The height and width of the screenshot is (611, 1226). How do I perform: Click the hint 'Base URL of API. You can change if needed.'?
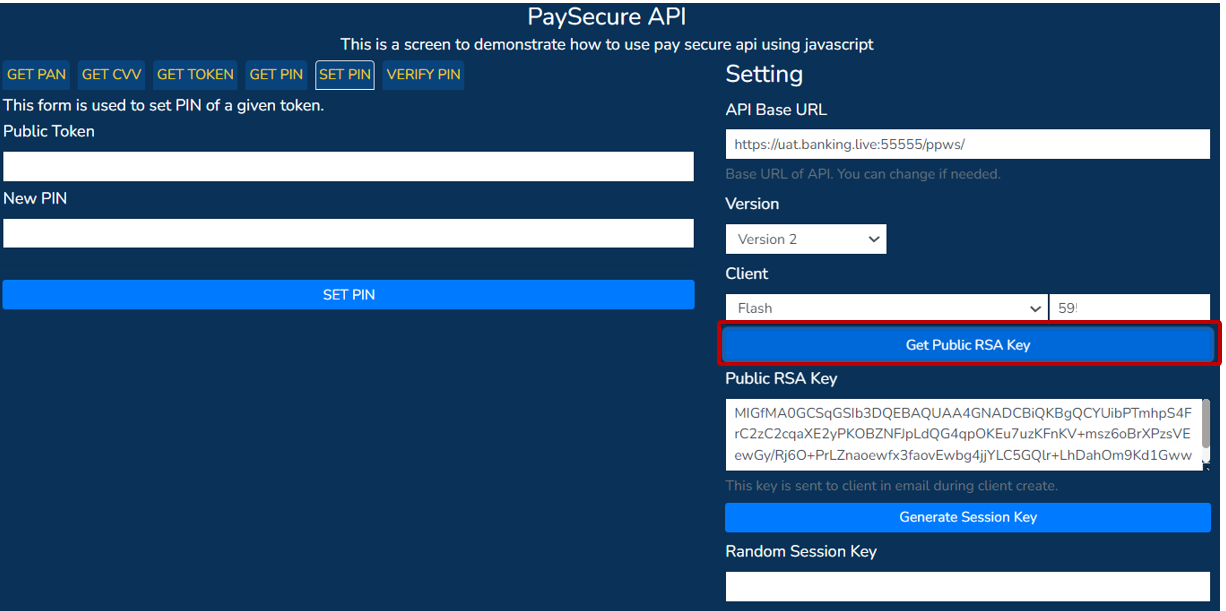pyautogui.click(x=863, y=174)
